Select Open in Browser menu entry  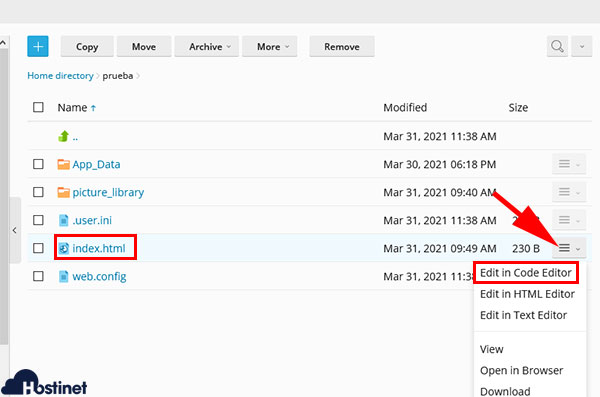tap(521, 371)
